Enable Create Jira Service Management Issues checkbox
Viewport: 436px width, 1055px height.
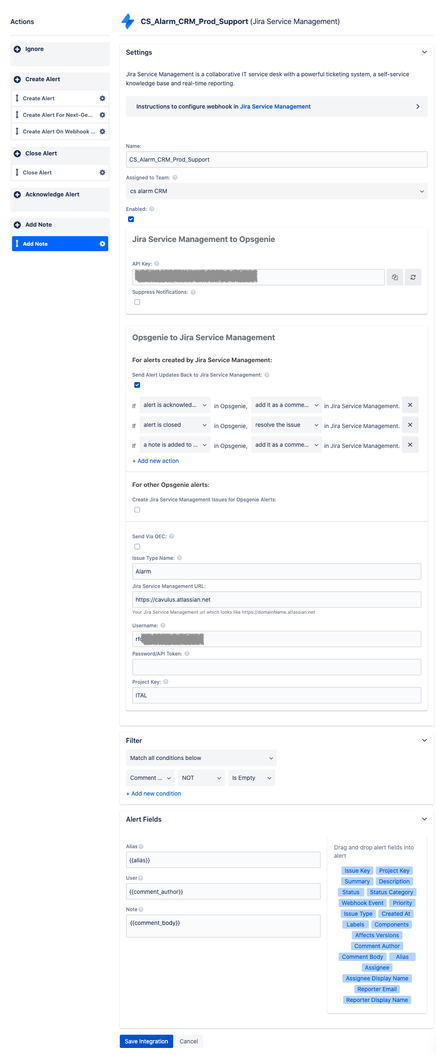coord(137,510)
